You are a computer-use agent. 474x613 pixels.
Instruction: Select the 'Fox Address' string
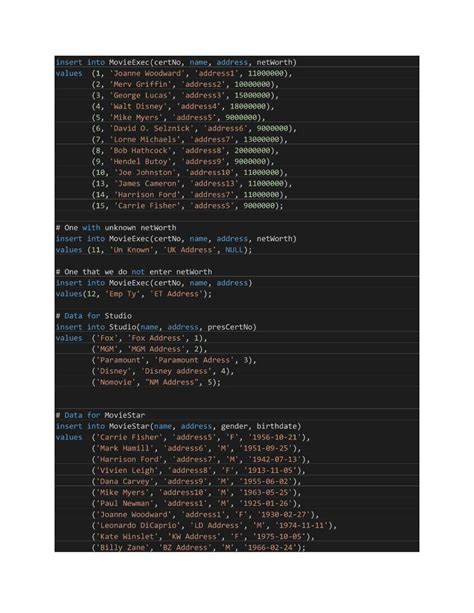[x=156, y=338]
